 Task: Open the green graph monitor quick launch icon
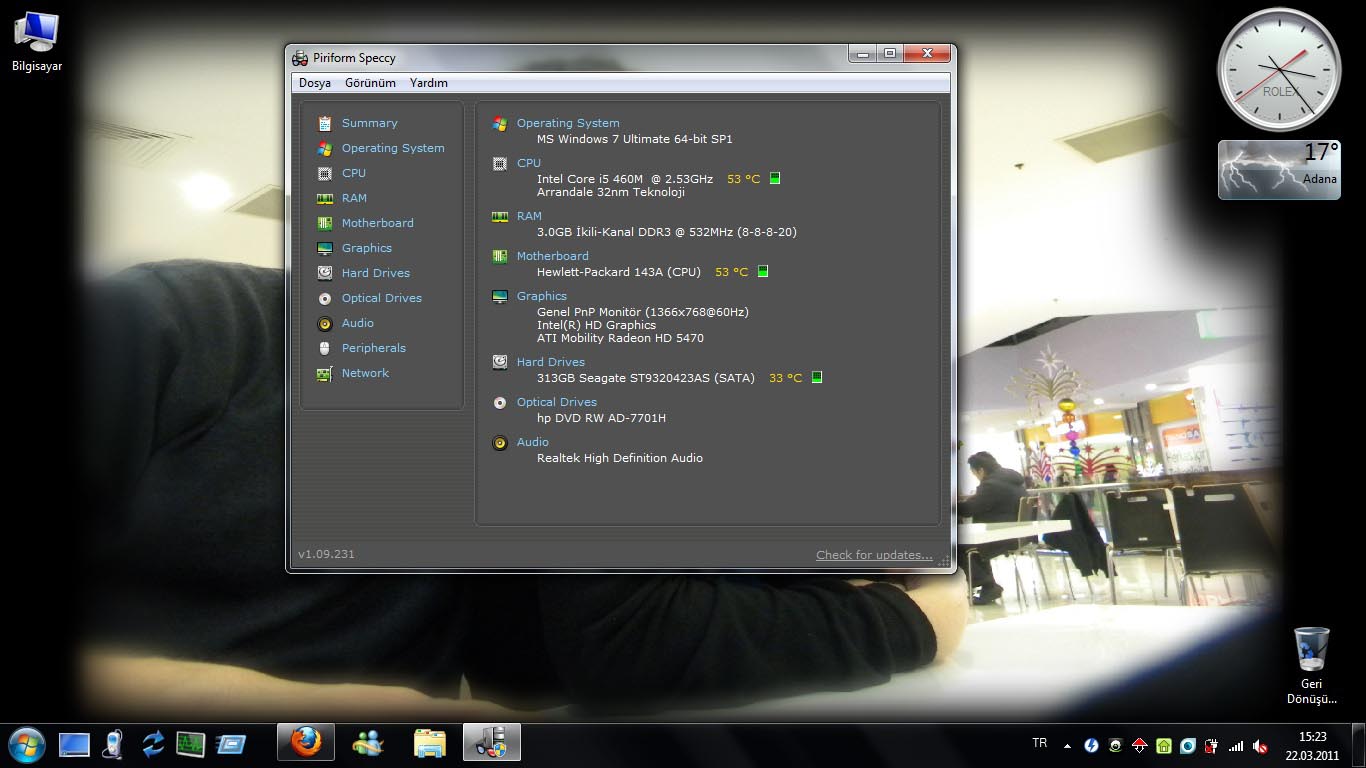coord(191,744)
